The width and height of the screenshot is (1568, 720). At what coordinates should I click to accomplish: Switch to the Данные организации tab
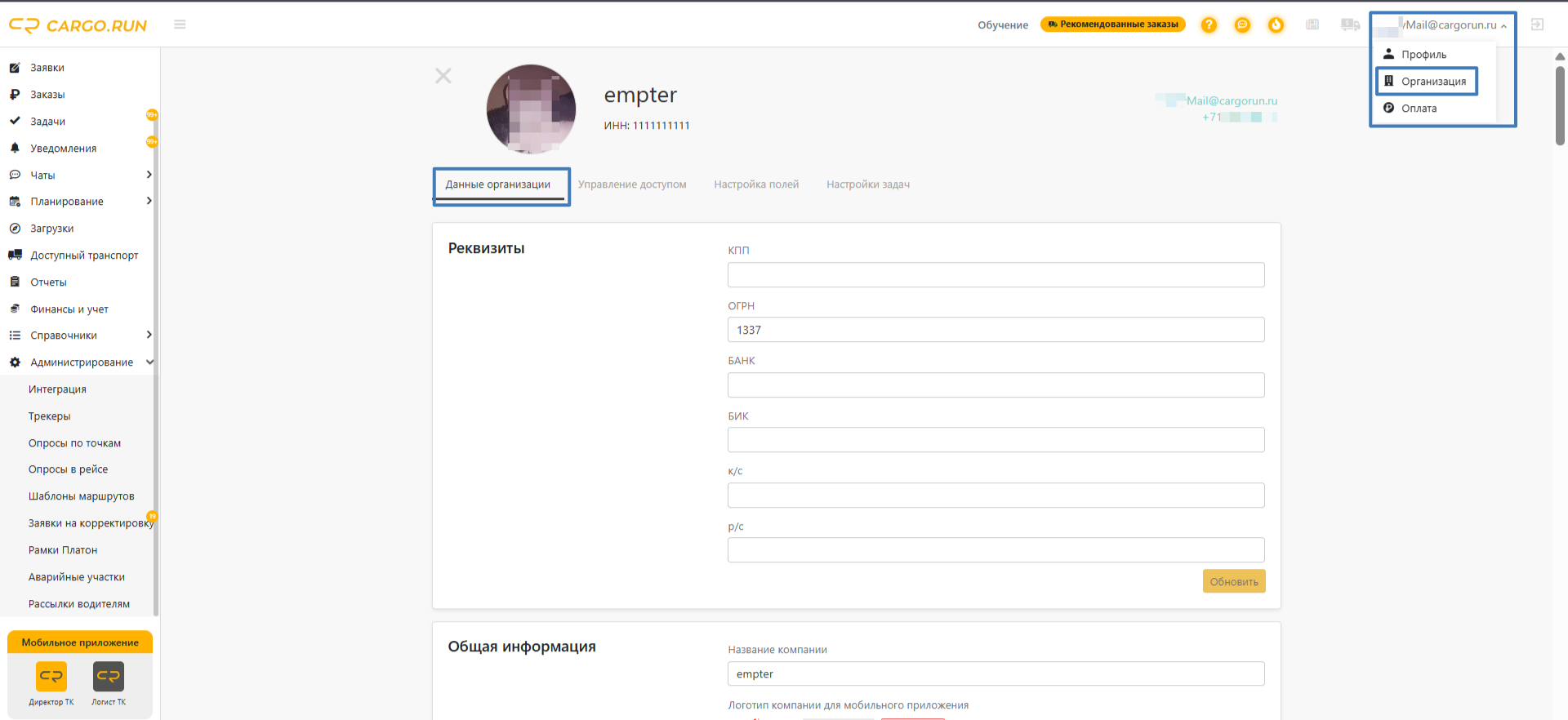[498, 184]
